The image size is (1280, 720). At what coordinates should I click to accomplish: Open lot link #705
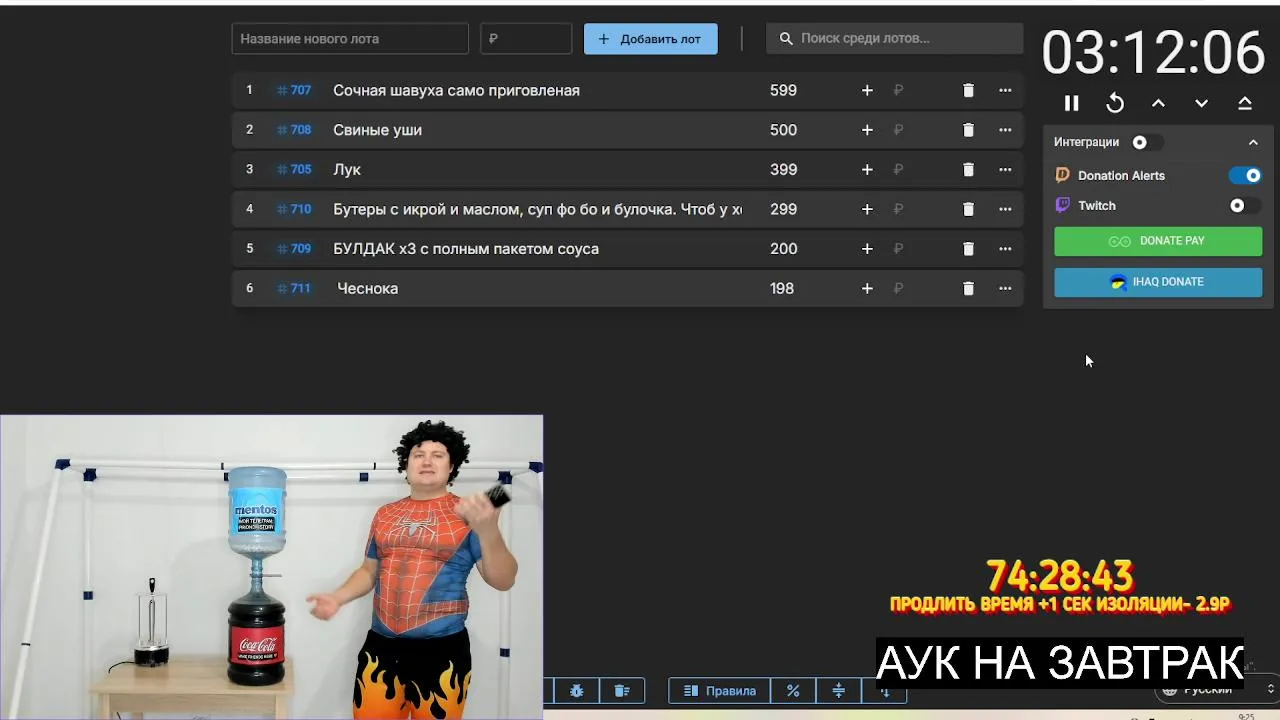coord(294,170)
